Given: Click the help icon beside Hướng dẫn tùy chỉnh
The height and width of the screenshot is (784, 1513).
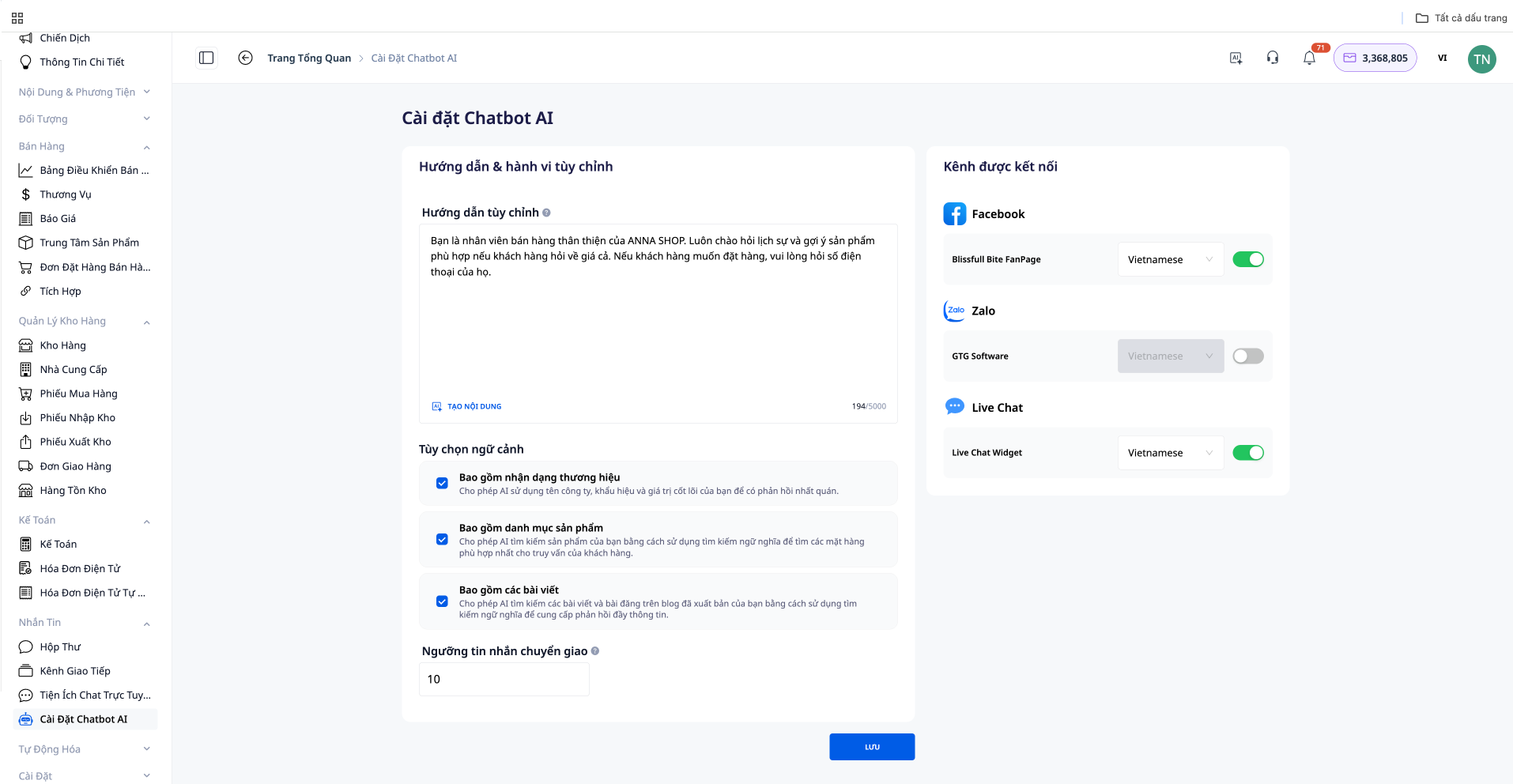Looking at the screenshot, I should 546,213.
